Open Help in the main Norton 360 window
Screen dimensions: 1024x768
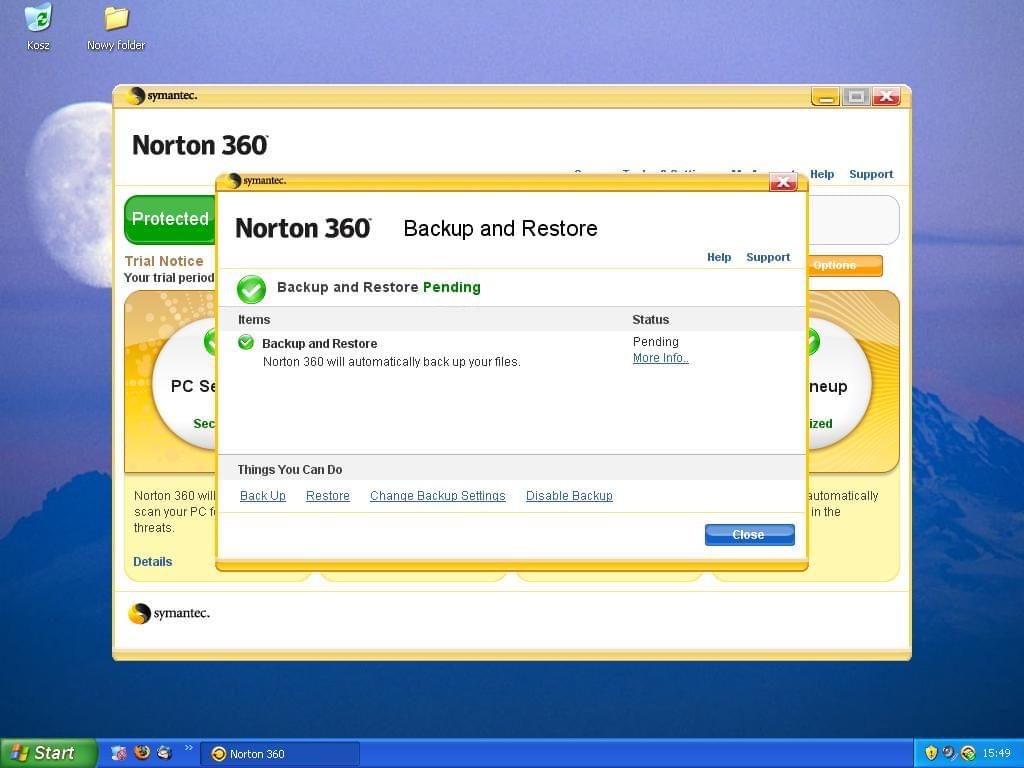(822, 174)
